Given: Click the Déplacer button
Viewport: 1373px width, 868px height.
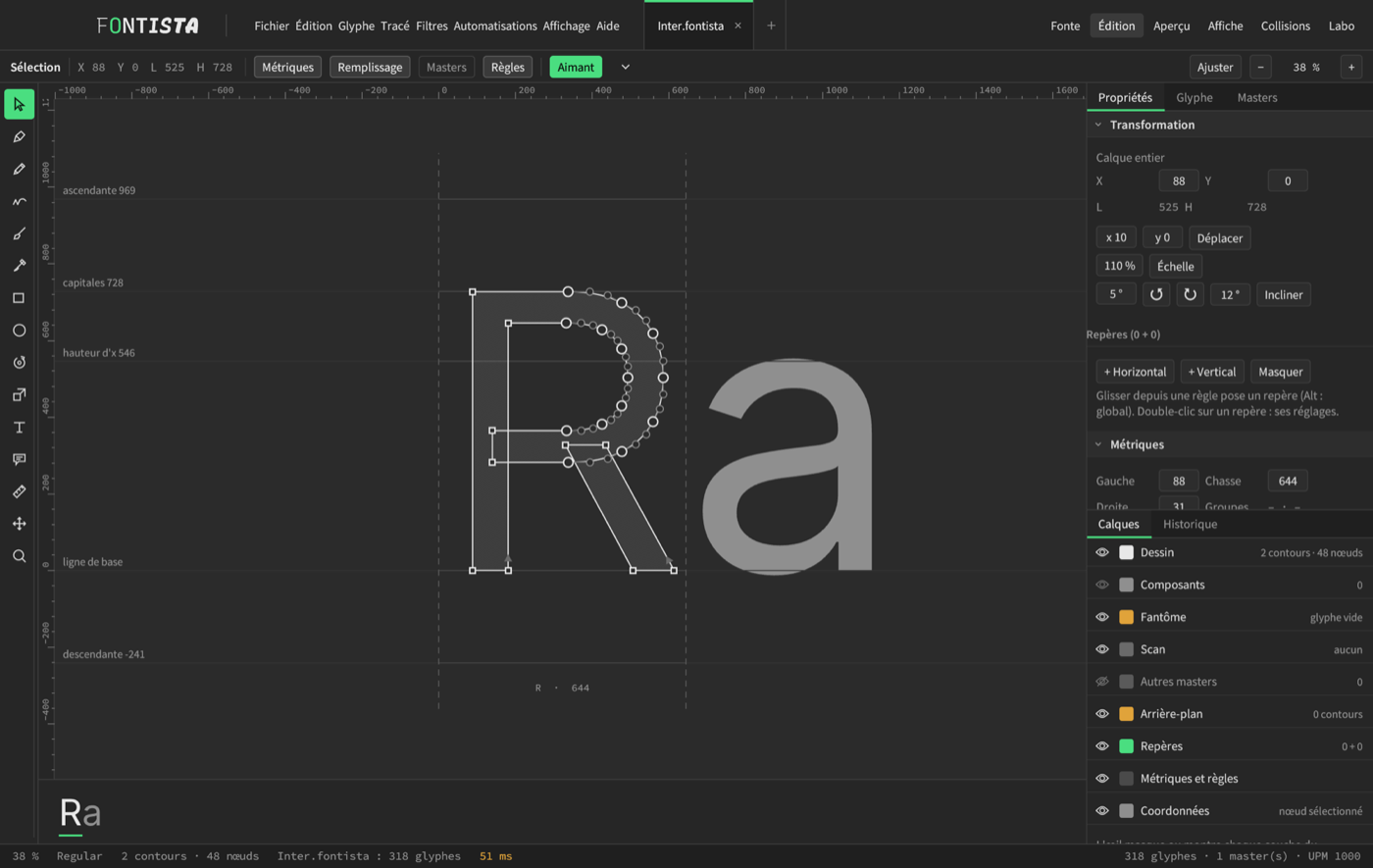Looking at the screenshot, I should [x=1219, y=237].
